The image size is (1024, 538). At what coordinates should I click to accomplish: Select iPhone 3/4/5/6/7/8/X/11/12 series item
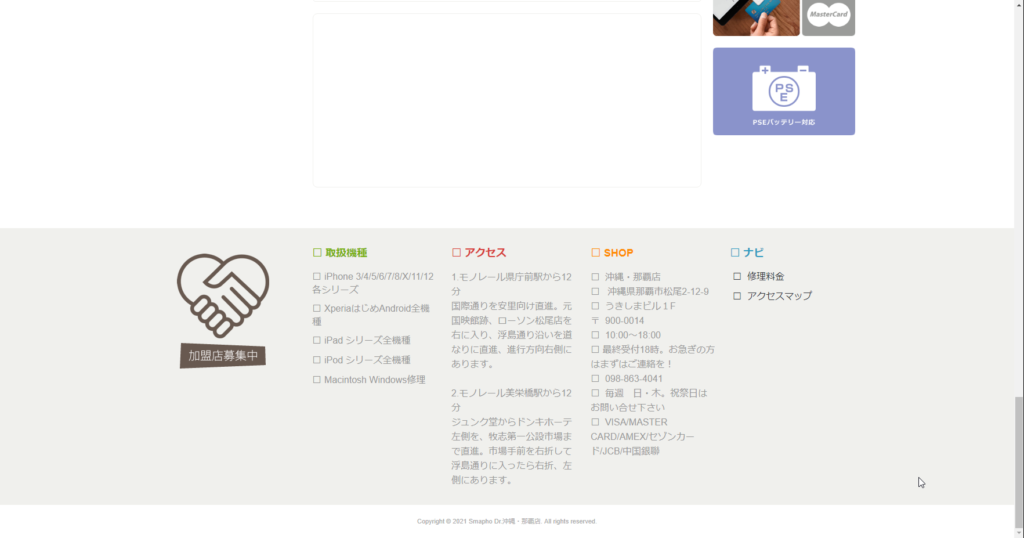click(x=373, y=283)
